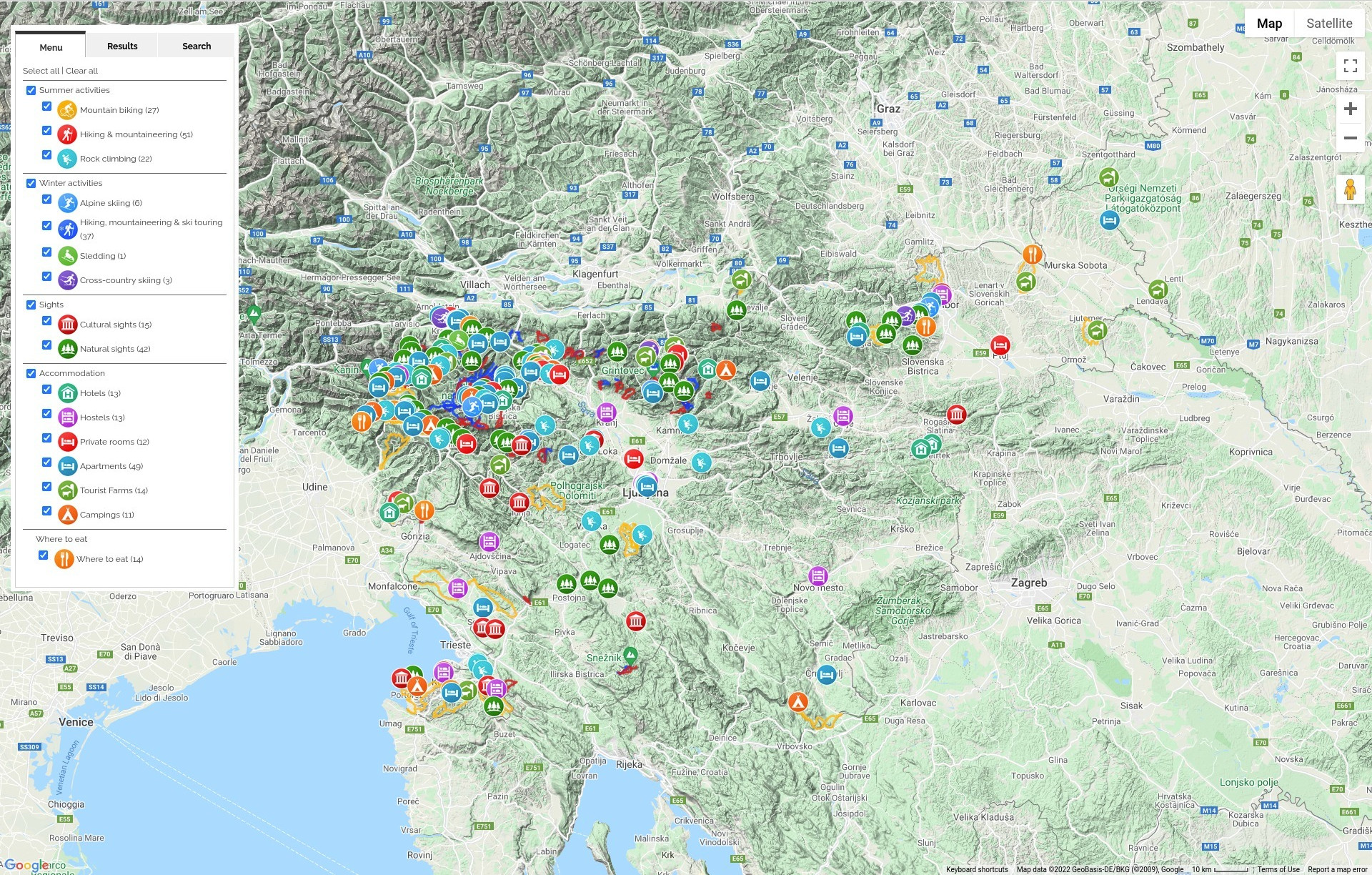Toggle fullscreen map view
1372x875 pixels.
[x=1350, y=66]
